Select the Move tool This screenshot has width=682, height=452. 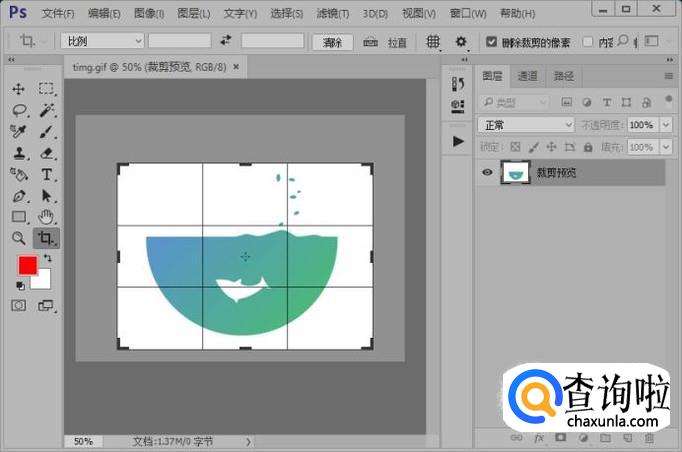point(19,89)
